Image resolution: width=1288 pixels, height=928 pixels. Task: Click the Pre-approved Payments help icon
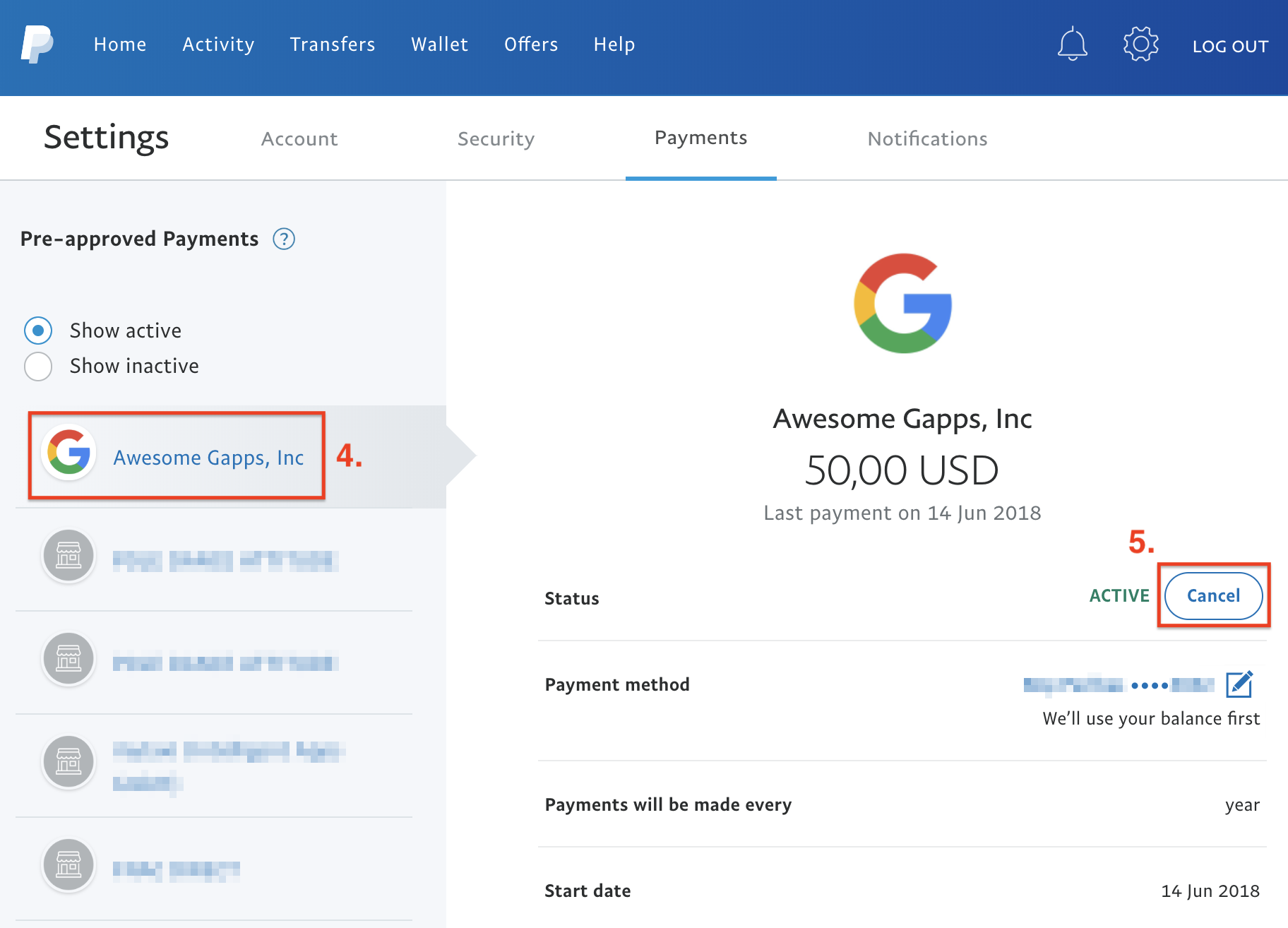pyautogui.click(x=284, y=239)
